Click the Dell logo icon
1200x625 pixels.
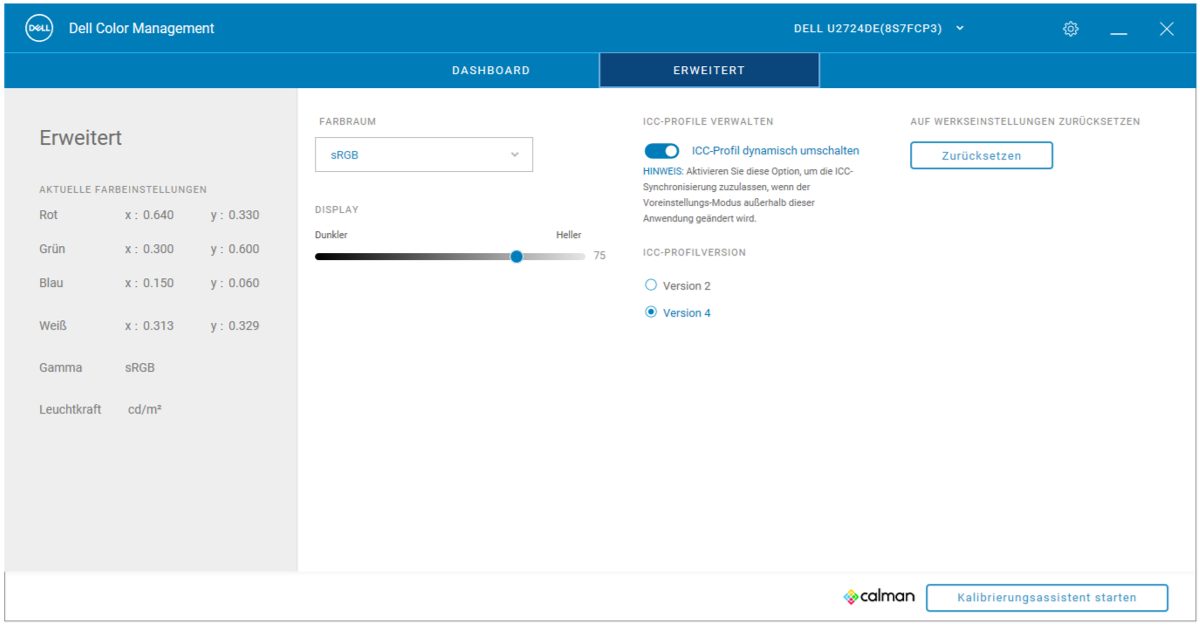tap(38, 29)
